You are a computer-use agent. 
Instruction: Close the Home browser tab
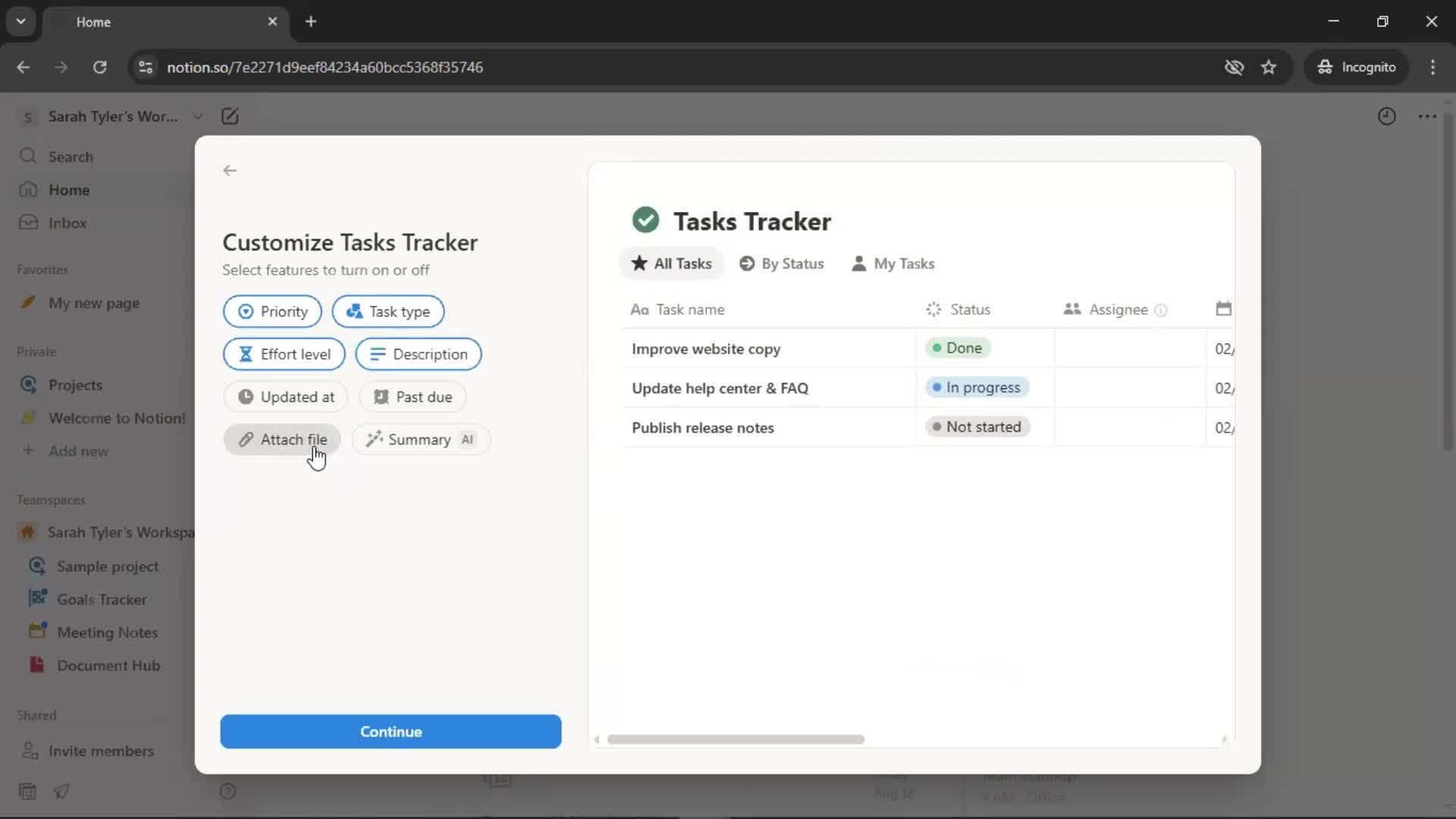tap(272, 22)
